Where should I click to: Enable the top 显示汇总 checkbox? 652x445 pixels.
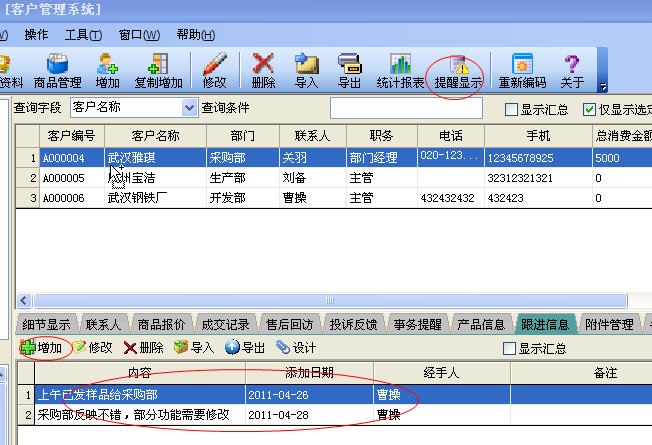(x=511, y=110)
